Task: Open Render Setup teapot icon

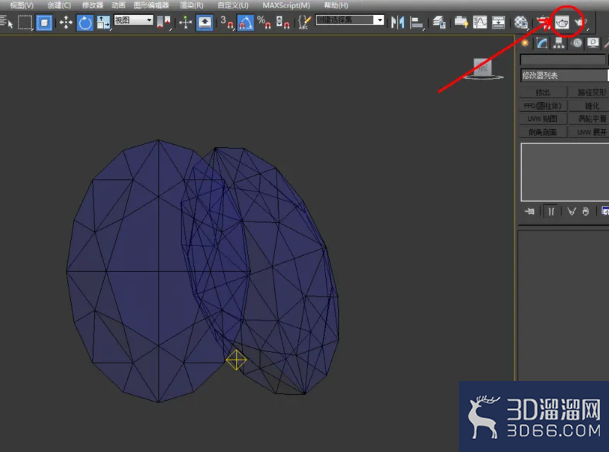Action: tap(543, 23)
